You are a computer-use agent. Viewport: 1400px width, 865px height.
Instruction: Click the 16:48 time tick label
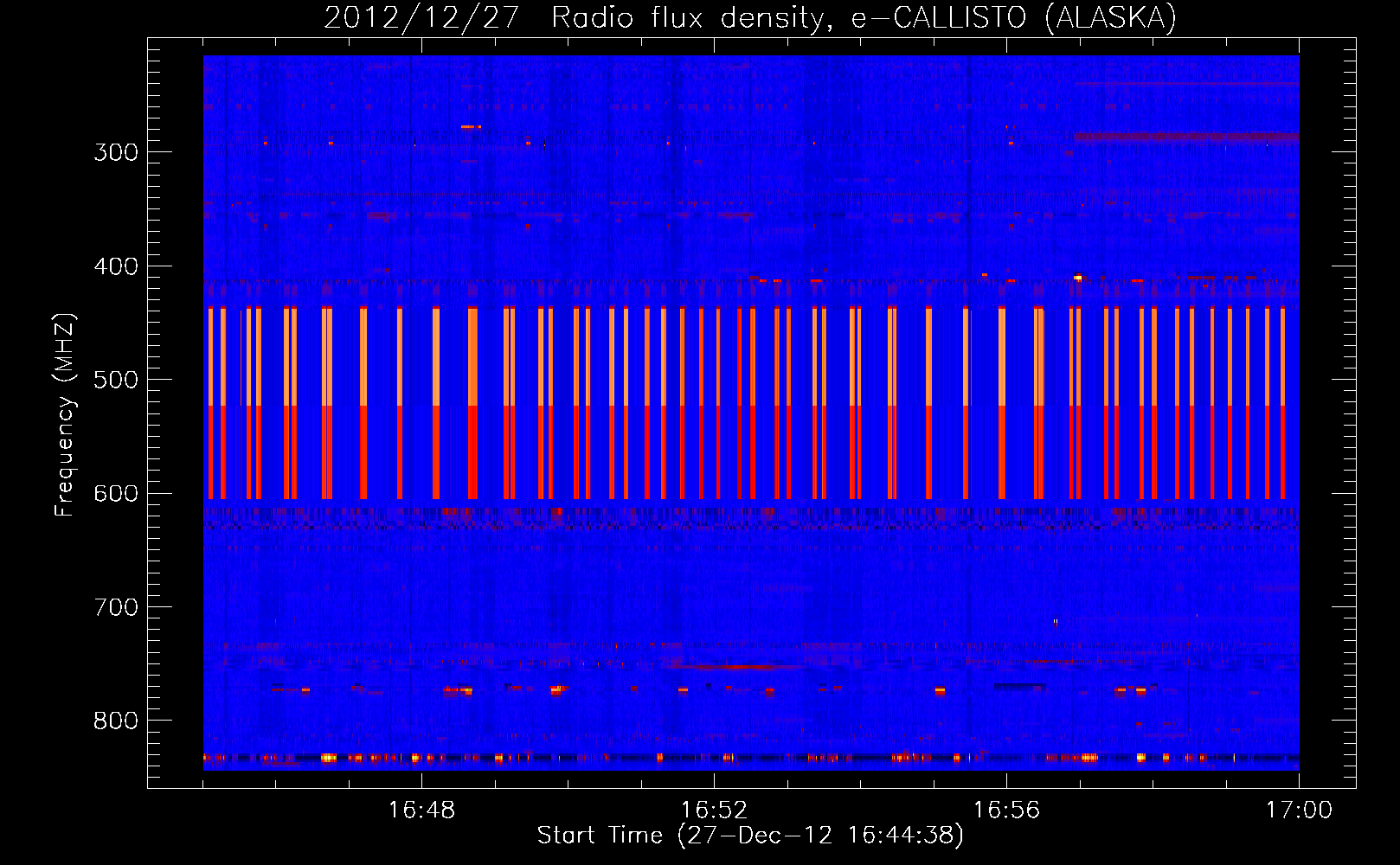click(x=421, y=811)
